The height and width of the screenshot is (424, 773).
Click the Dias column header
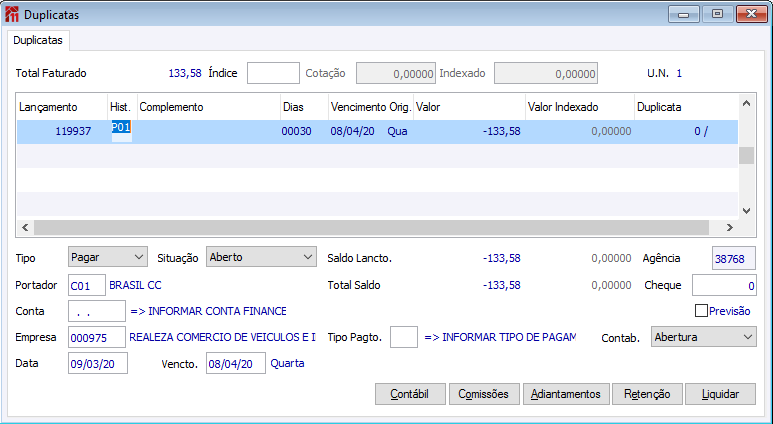click(304, 107)
